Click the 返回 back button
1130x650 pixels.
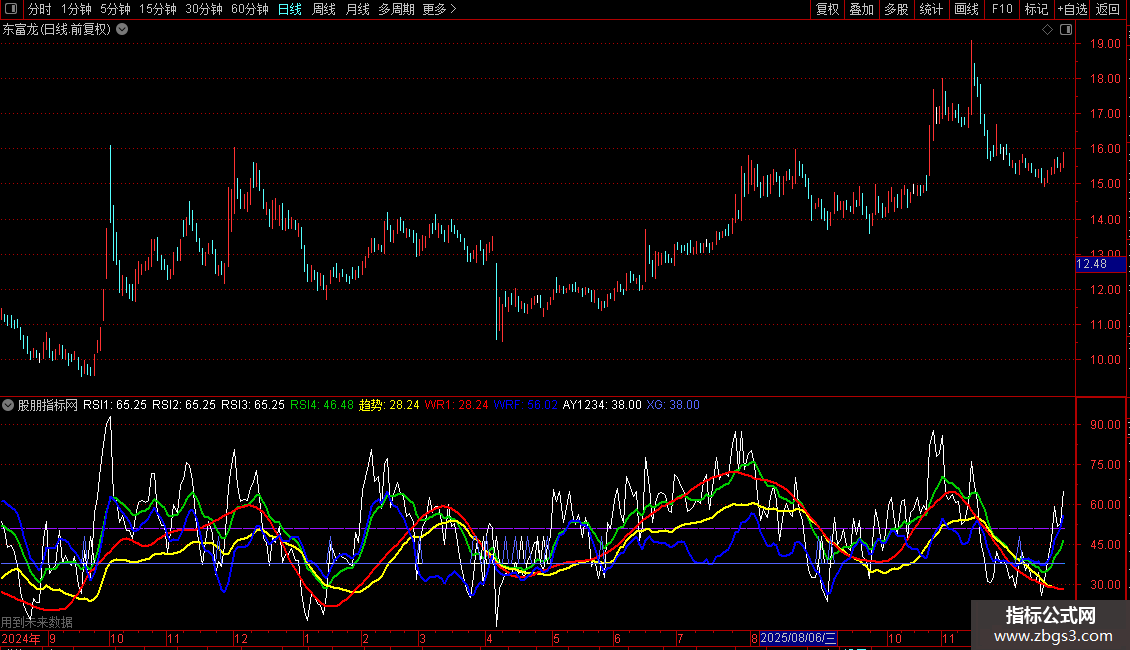(1108, 9)
